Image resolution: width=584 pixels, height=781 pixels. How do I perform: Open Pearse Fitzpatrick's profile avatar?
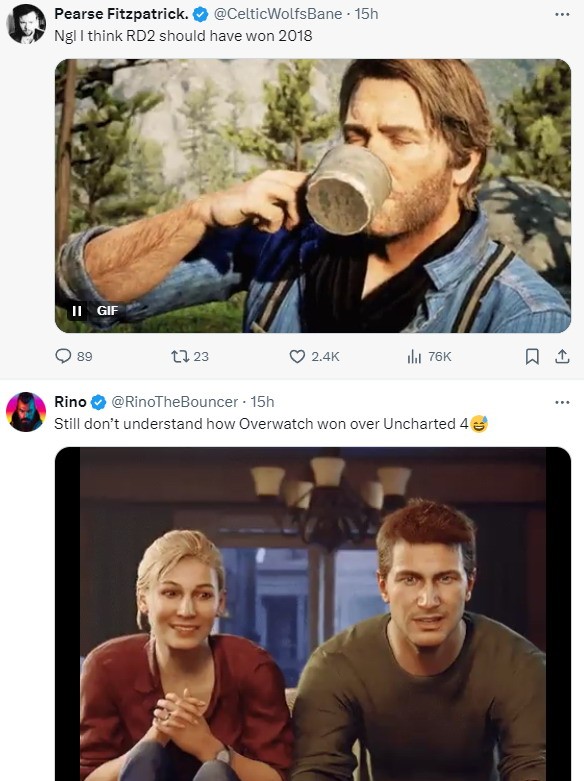(26, 24)
